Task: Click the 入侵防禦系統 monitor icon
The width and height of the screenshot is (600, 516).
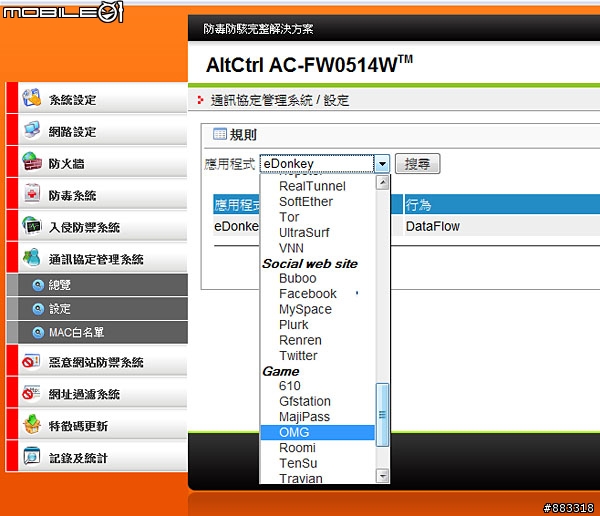Action: [31, 225]
